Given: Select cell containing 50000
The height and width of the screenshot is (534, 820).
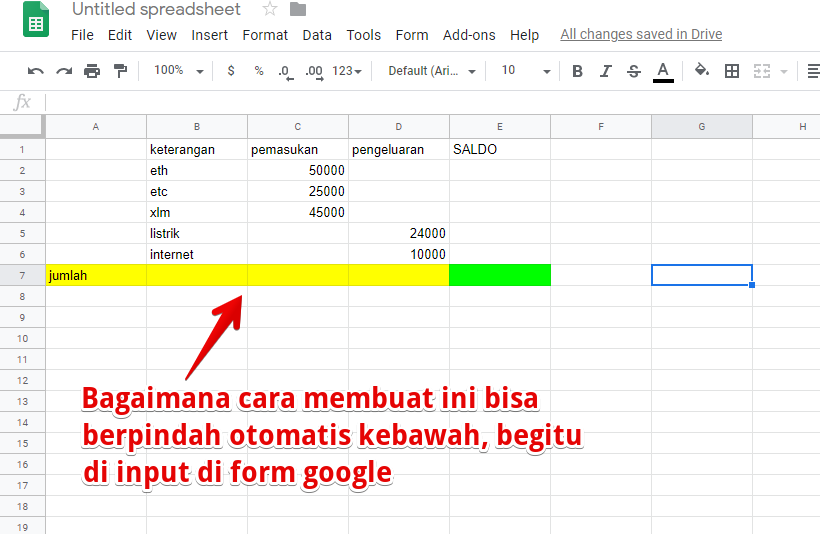Looking at the screenshot, I should click(x=298, y=171).
